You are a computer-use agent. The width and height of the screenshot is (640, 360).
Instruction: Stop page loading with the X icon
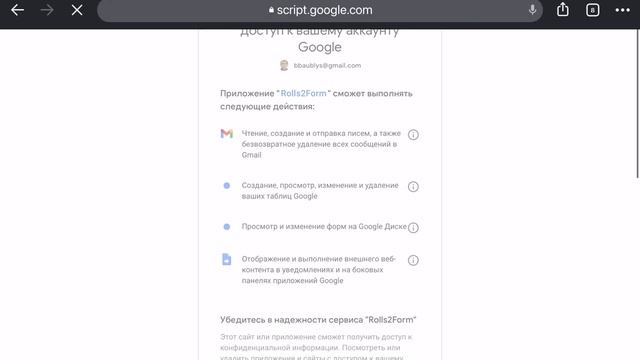[x=77, y=10]
